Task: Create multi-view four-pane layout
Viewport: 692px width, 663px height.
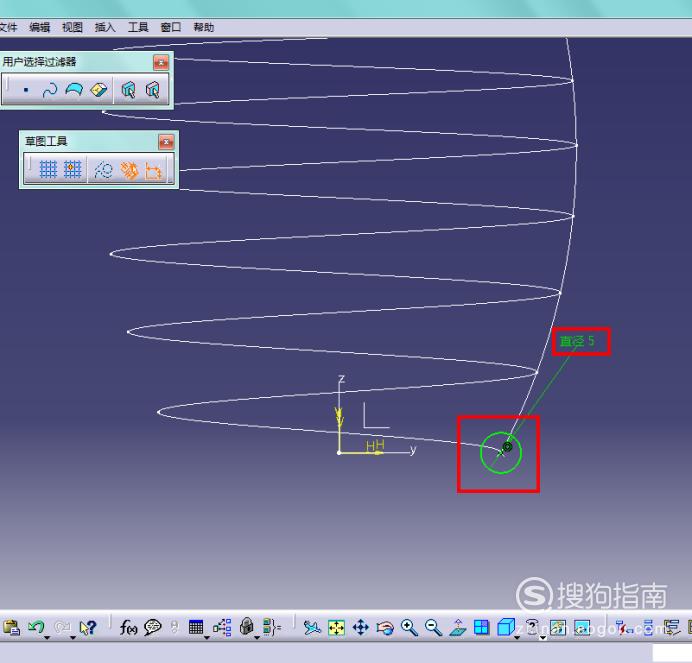Action: coord(481,628)
